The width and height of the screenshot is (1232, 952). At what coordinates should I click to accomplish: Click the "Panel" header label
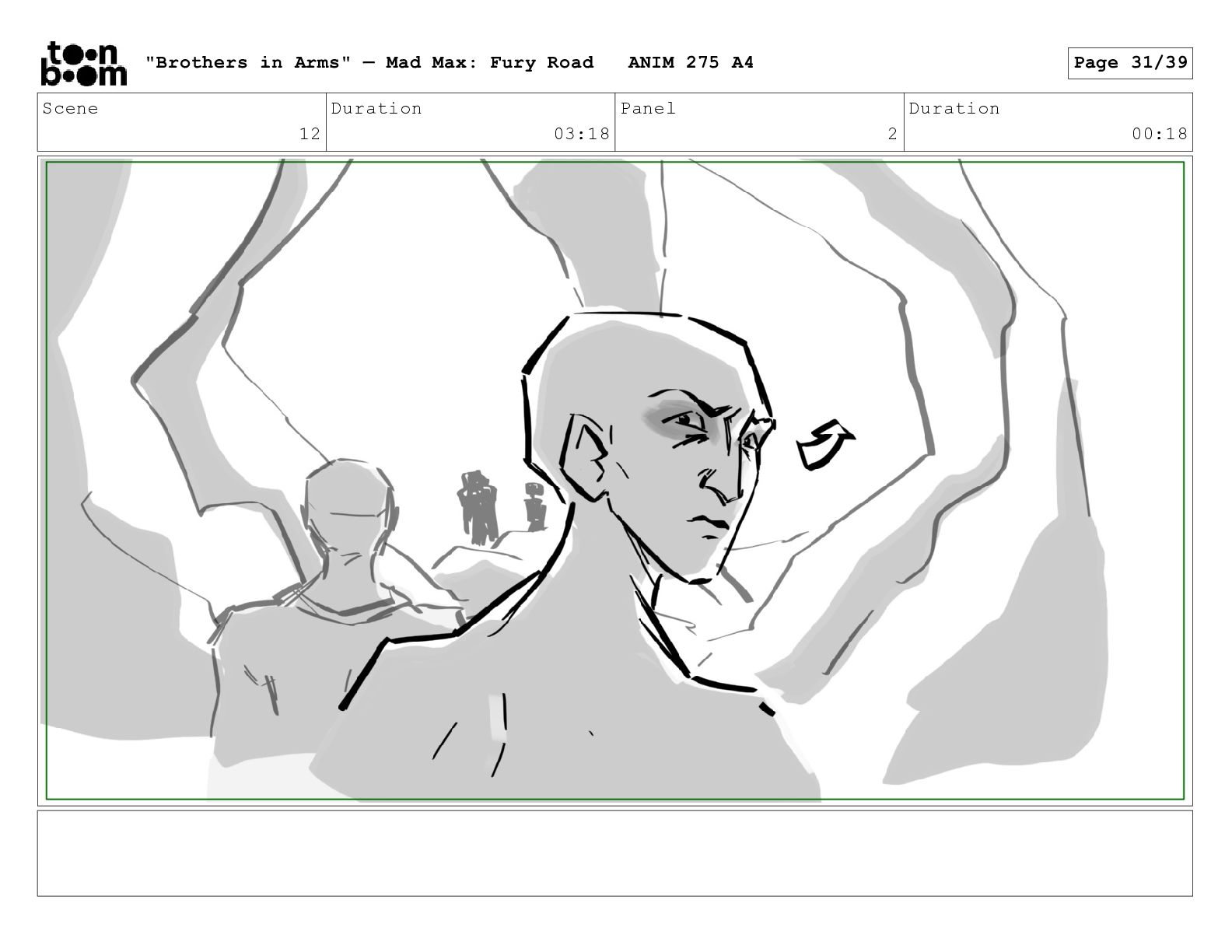pos(648,108)
